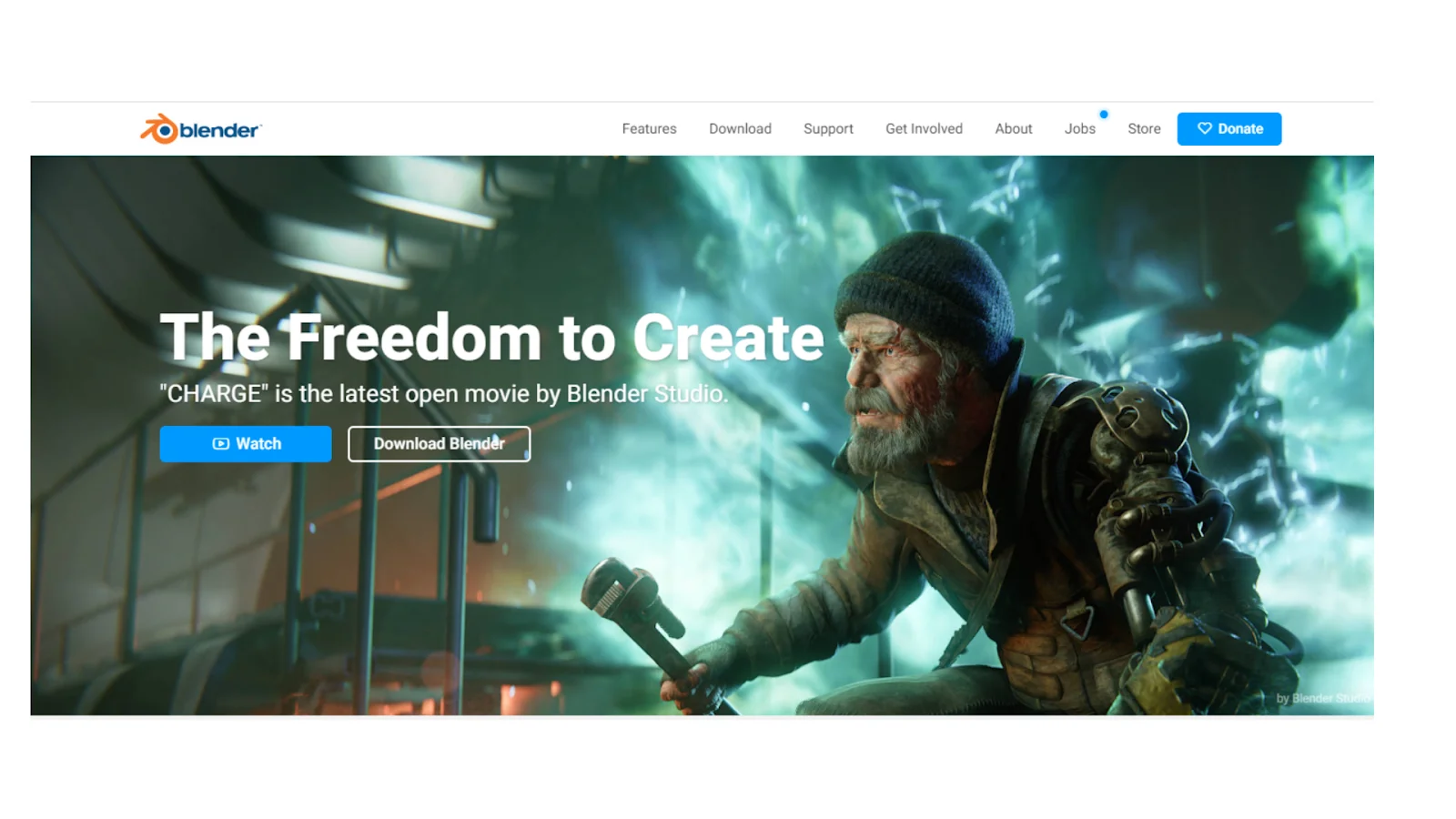The width and height of the screenshot is (1456, 819).
Task: Select Get Involved in the navigation
Action: point(924,129)
